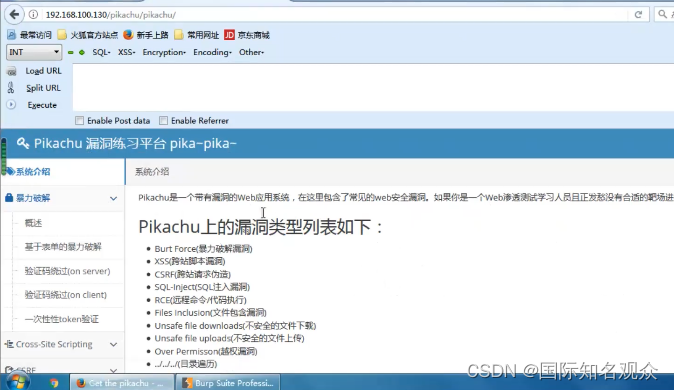
Task: Click the 系统介绍 breadcrumb heading
Action: coord(152,172)
